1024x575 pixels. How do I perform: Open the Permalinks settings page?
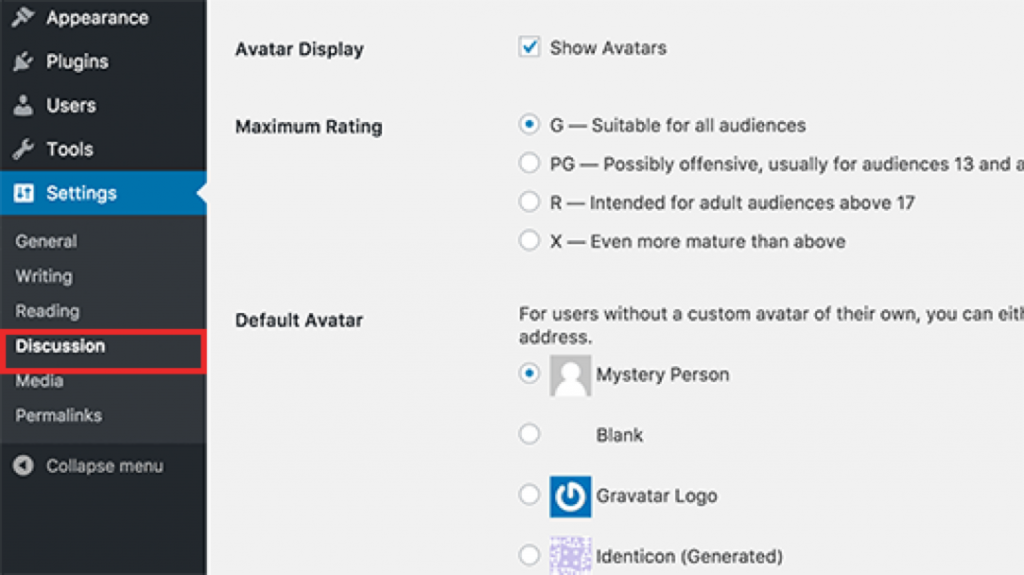(x=58, y=416)
